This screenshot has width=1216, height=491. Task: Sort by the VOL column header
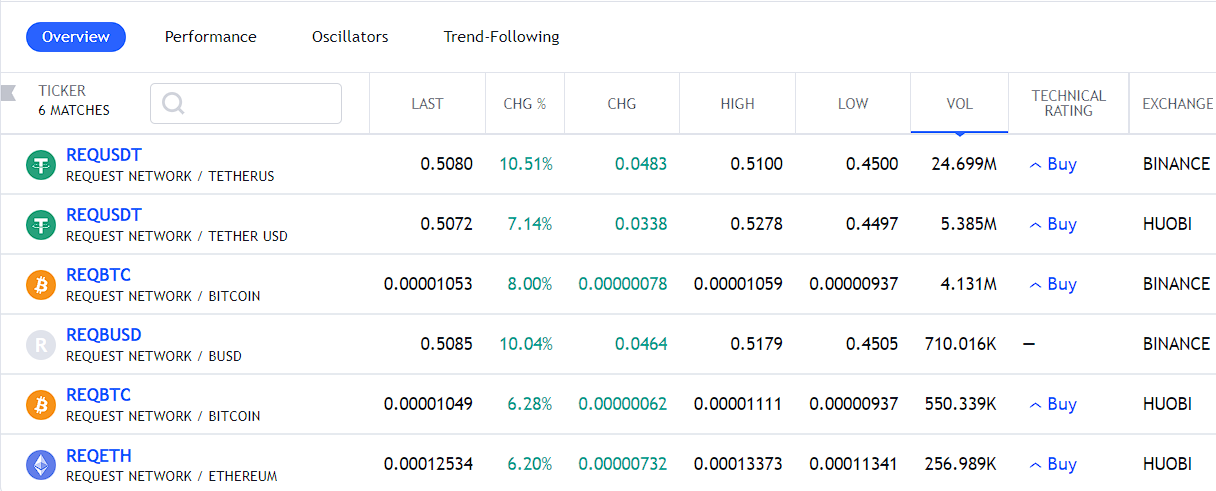click(959, 104)
